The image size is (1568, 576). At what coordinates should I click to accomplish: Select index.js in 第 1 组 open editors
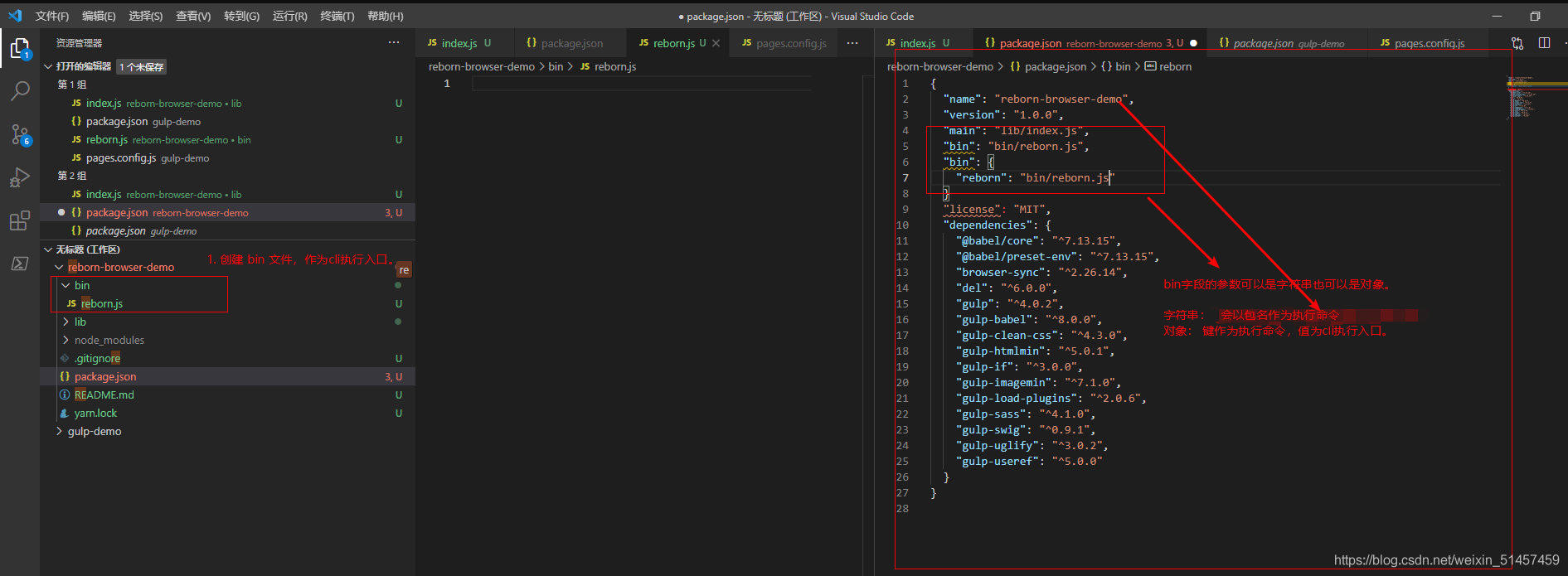tap(228, 103)
